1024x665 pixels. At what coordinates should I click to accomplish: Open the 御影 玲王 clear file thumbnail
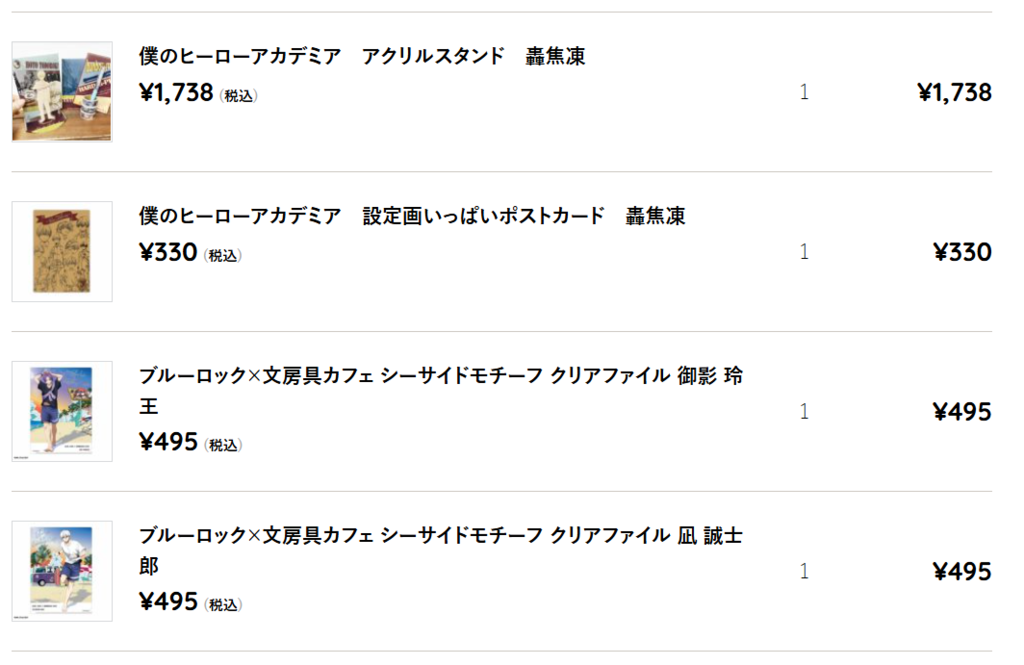point(62,412)
